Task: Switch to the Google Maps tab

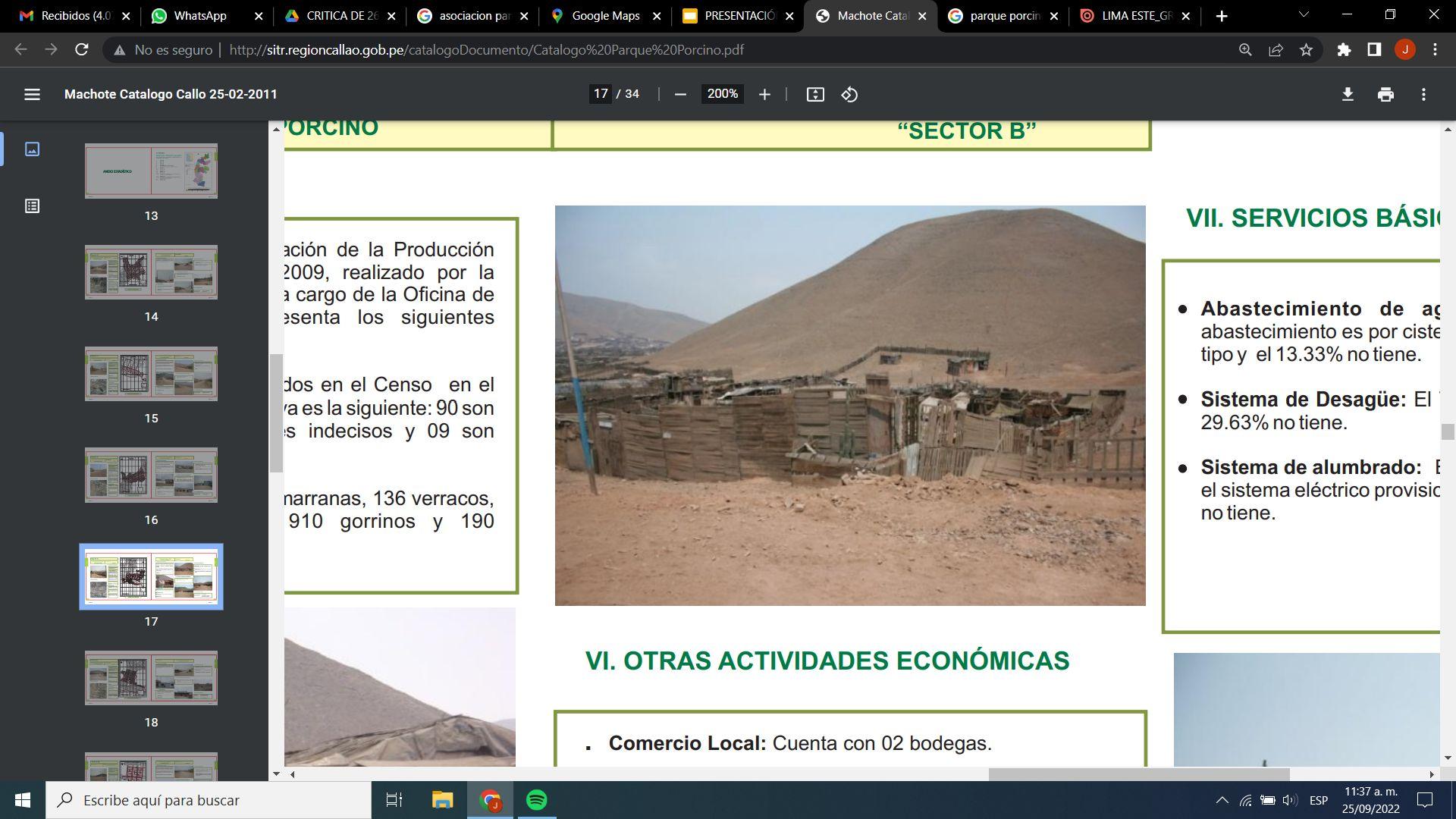Action: pos(604,16)
